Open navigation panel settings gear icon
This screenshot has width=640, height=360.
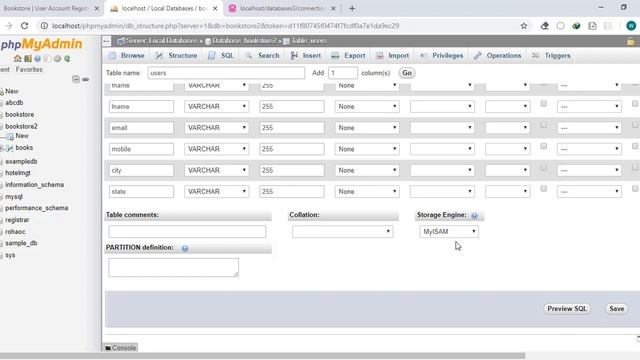click(x=58, y=59)
